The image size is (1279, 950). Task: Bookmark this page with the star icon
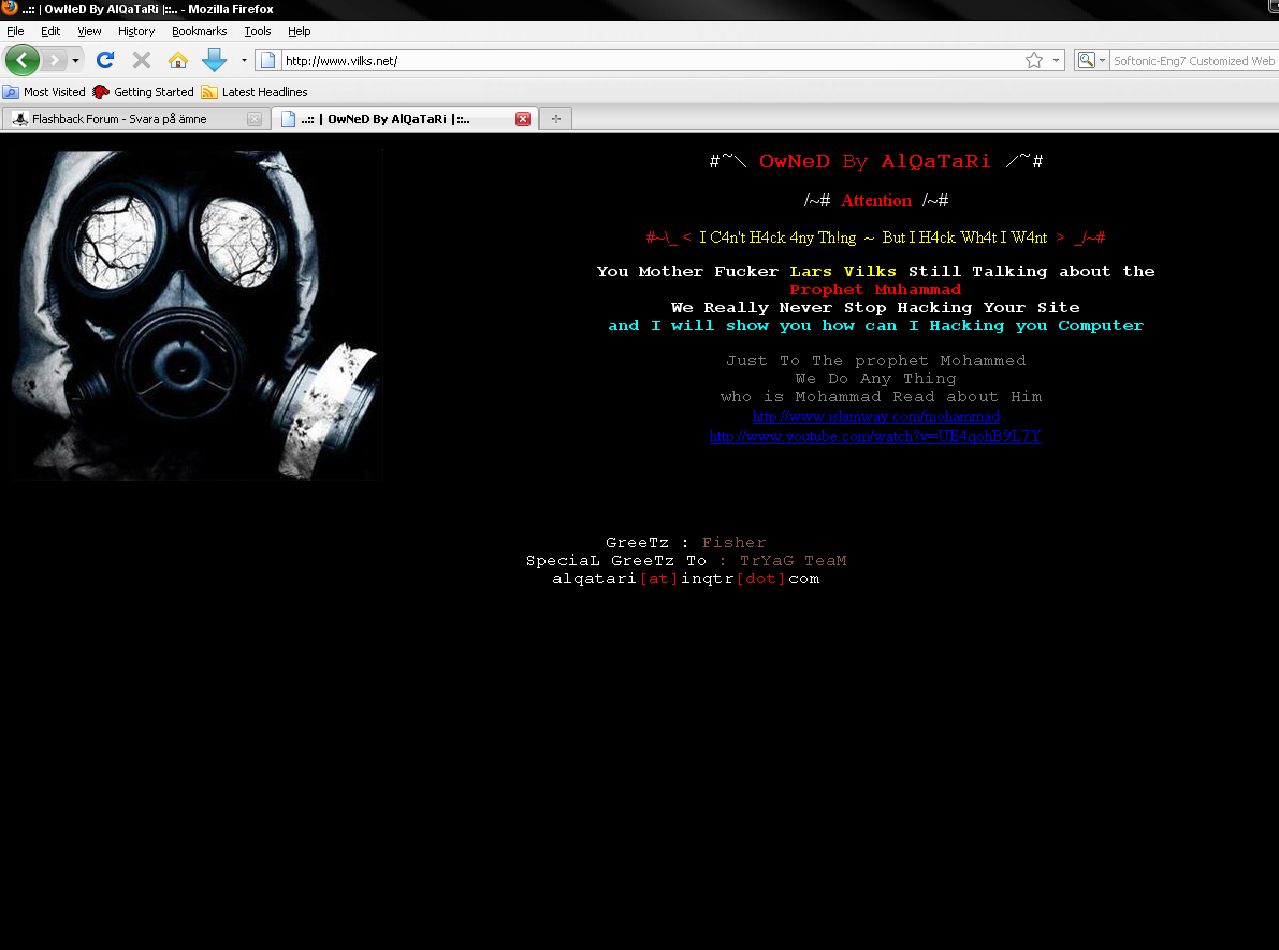click(x=1034, y=61)
